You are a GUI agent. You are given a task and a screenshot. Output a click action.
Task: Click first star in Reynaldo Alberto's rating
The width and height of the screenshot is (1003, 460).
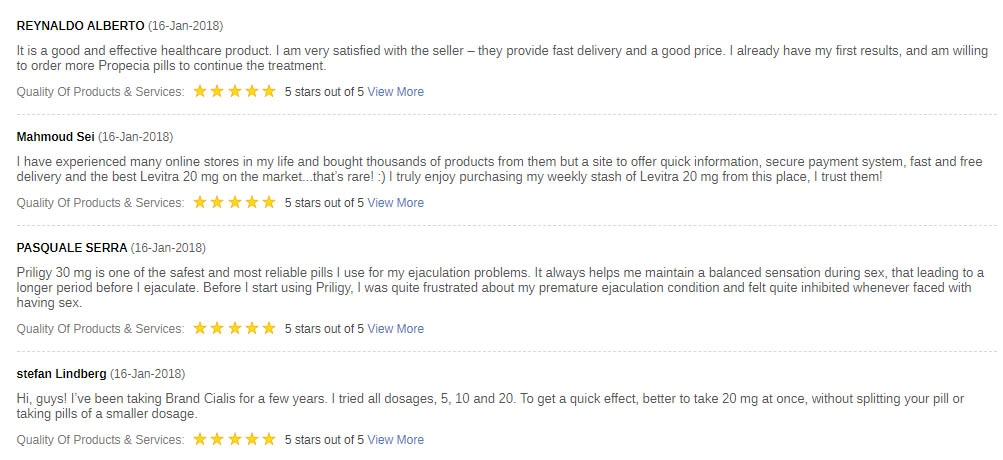click(x=200, y=91)
